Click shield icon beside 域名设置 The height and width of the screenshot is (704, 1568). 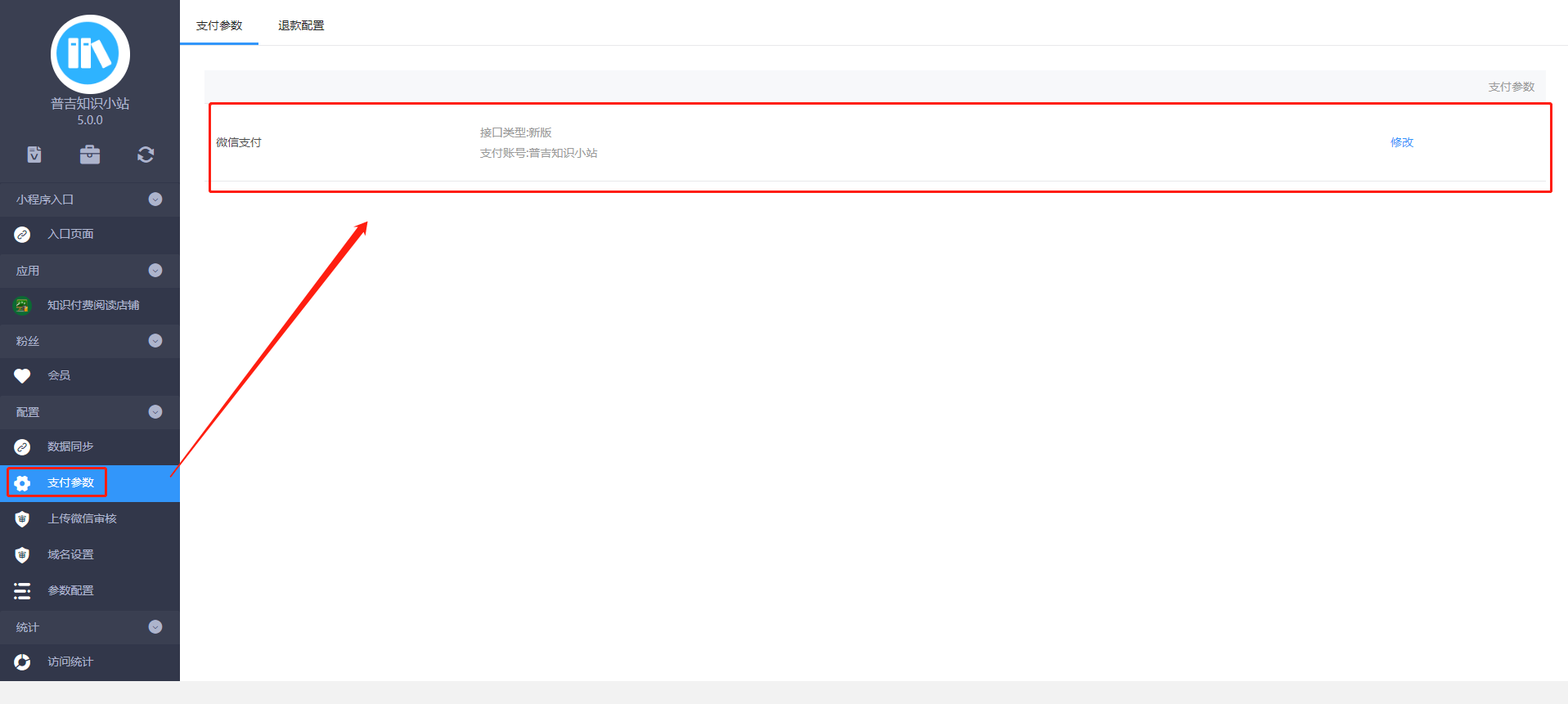coord(22,555)
